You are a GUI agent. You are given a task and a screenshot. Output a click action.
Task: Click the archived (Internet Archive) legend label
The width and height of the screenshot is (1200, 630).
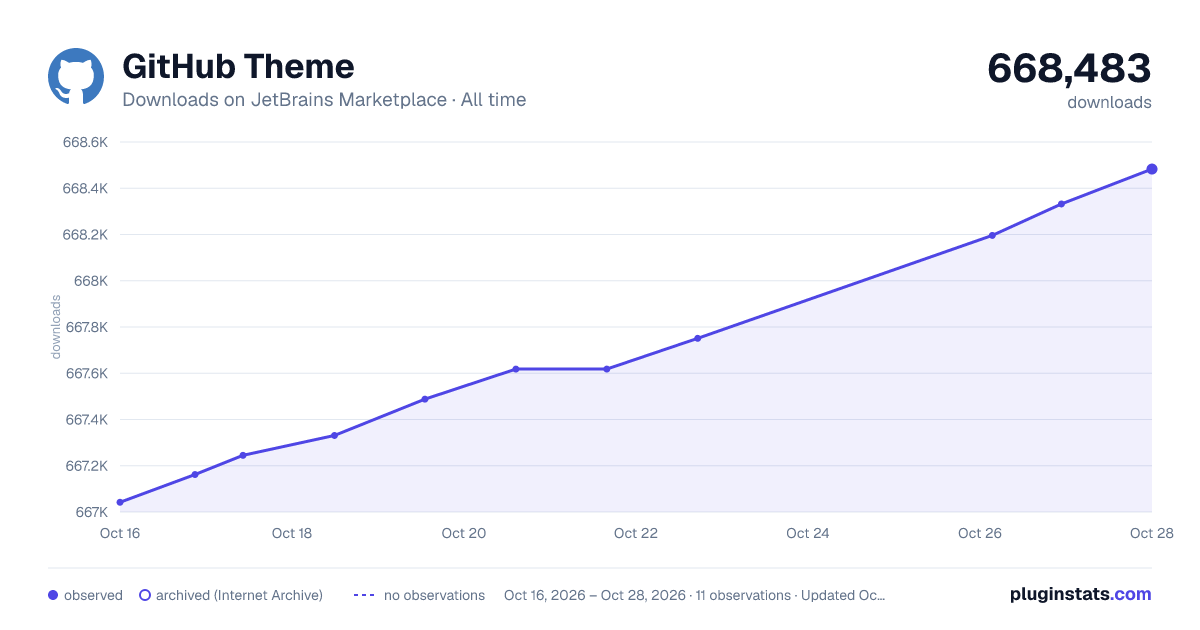[x=239, y=595]
